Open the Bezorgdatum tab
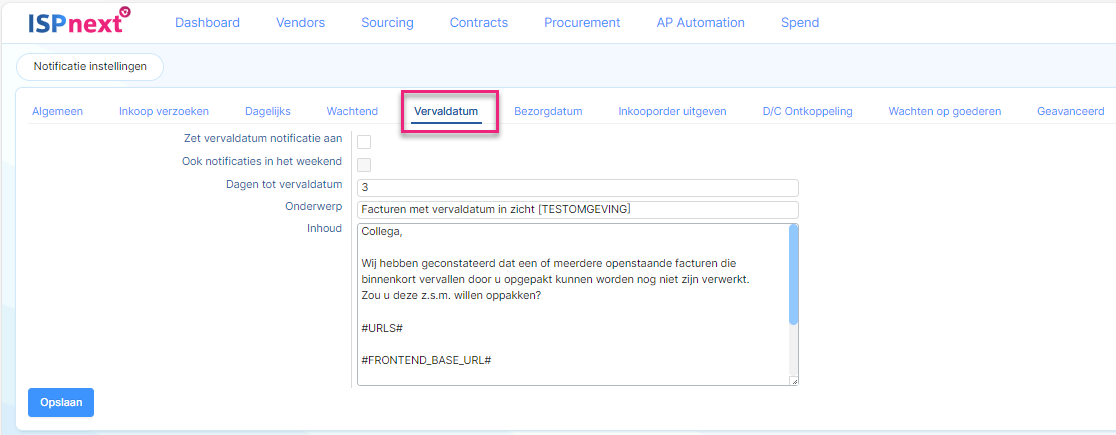 point(548,111)
